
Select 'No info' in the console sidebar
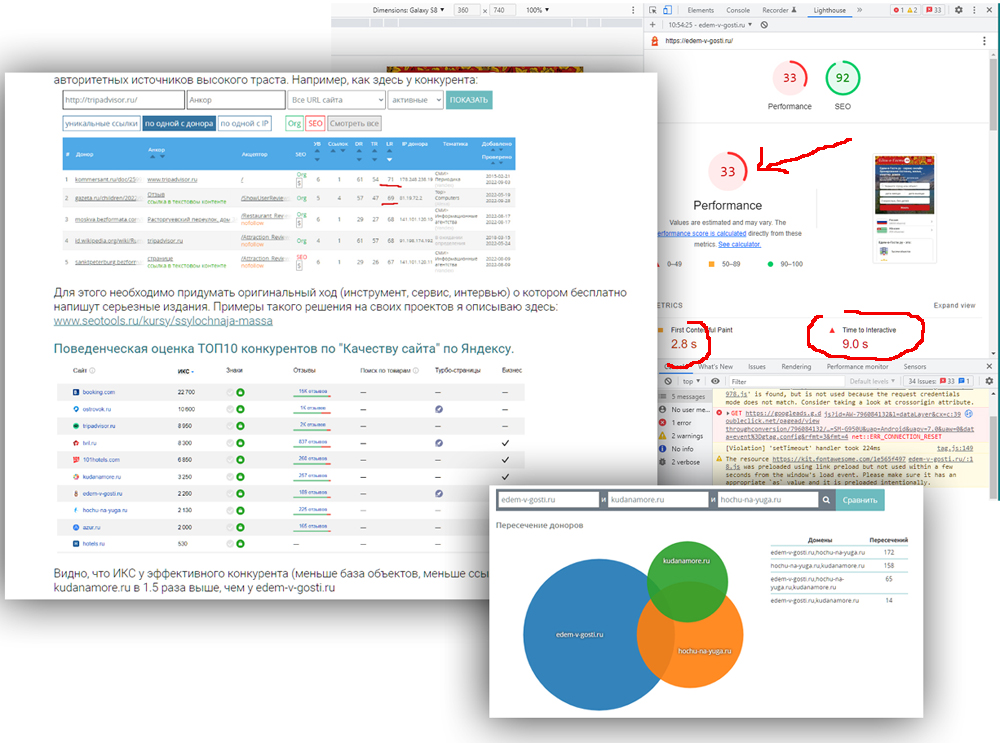pyautogui.click(x=685, y=449)
